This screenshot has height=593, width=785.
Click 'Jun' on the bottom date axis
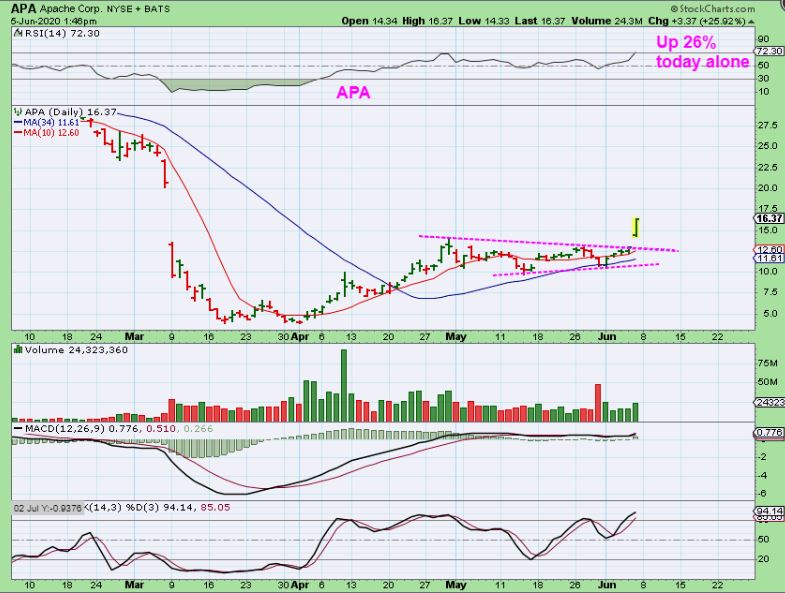[x=607, y=584]
